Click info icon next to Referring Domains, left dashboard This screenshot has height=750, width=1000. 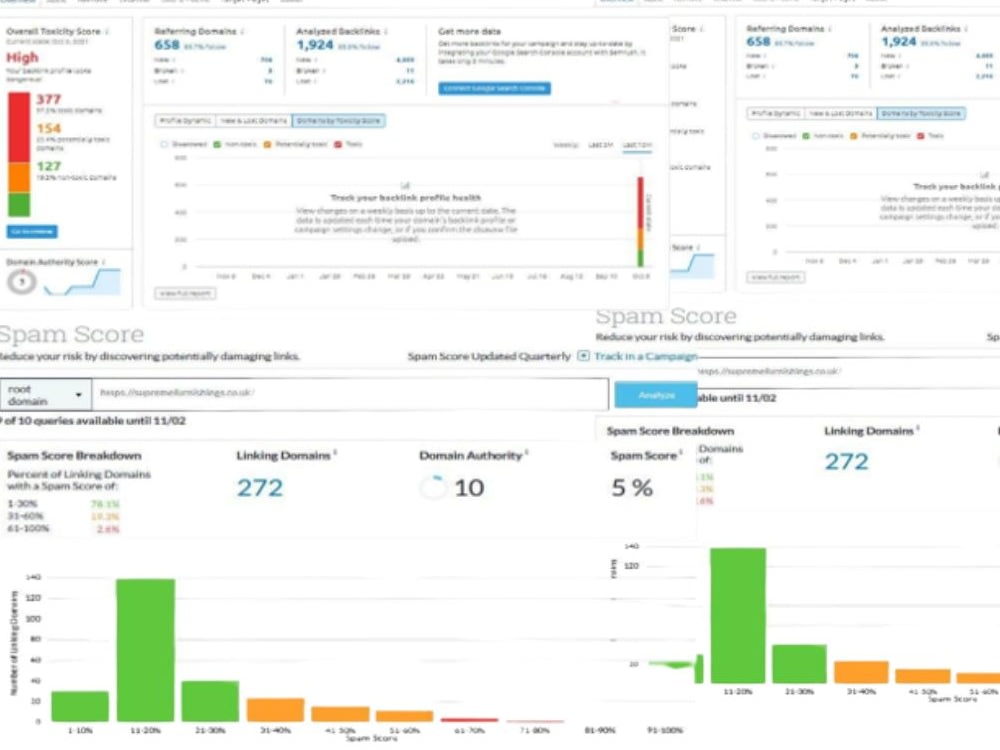(242, 31)
